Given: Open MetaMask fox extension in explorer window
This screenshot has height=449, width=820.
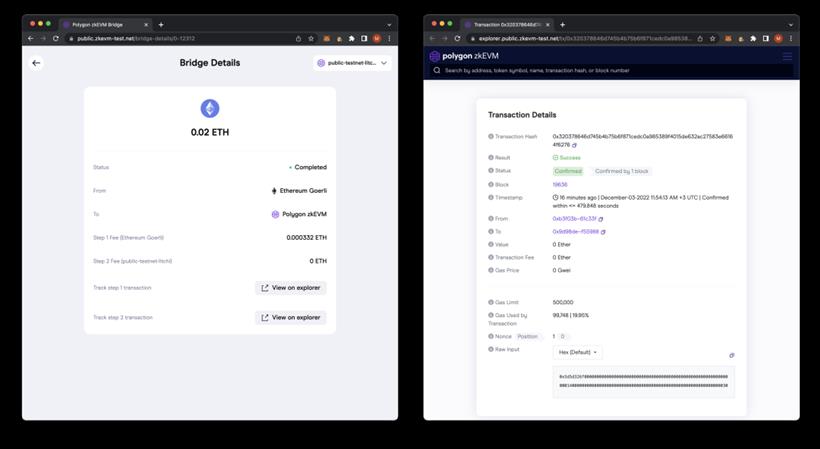Looking at the screenshot, I should click(728, 39).
